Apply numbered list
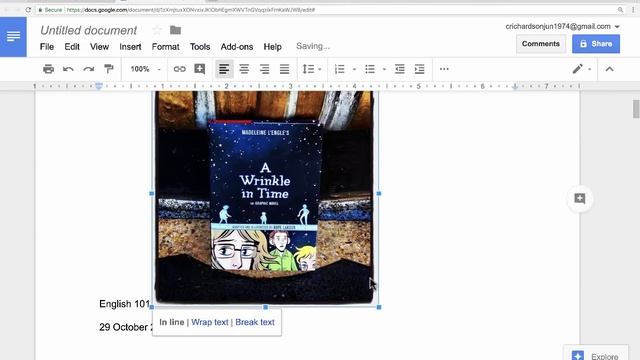The image size is (640, 360). pos(340,69)
